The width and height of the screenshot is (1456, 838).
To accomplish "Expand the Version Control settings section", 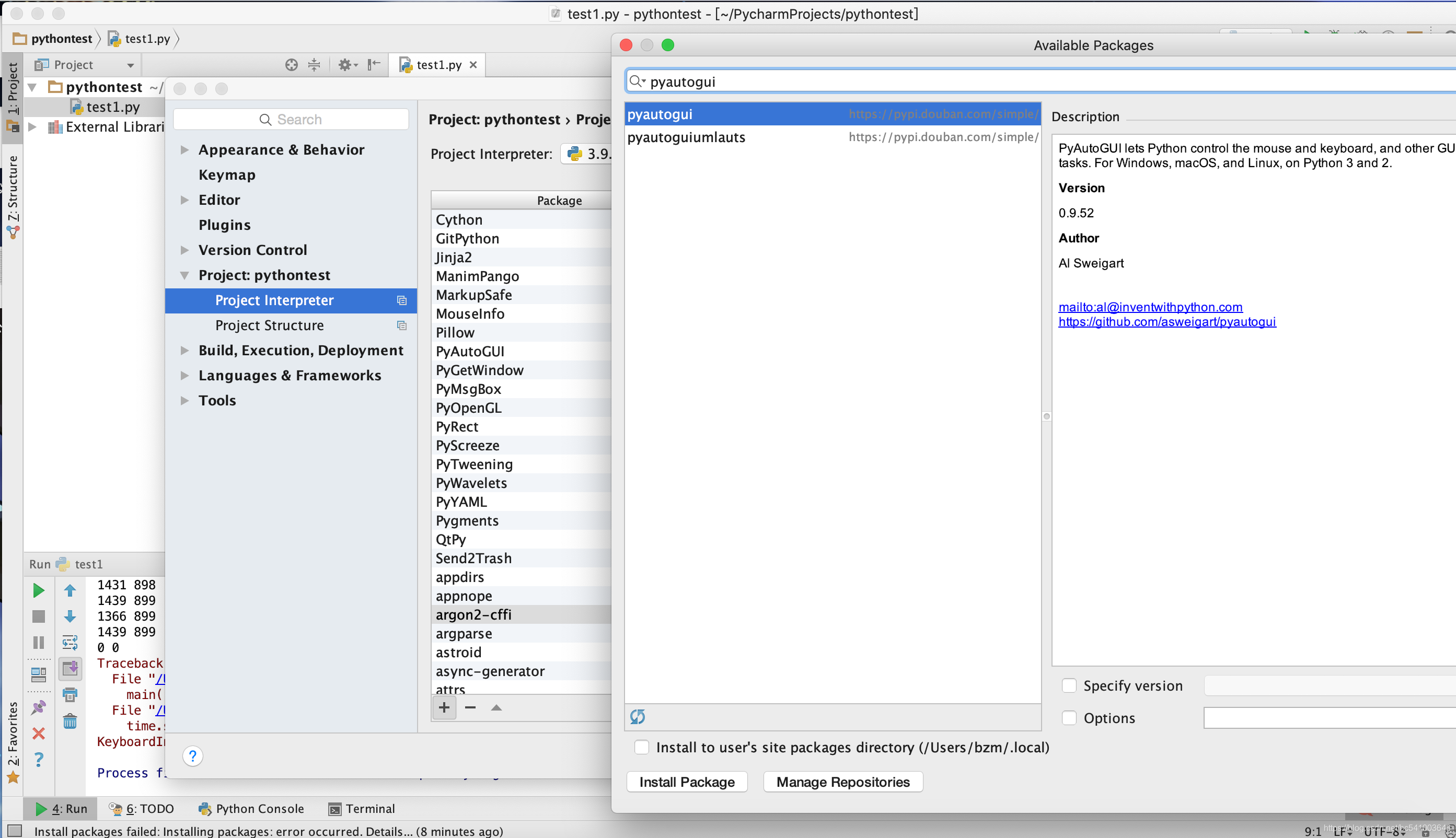I will point(184,250).
